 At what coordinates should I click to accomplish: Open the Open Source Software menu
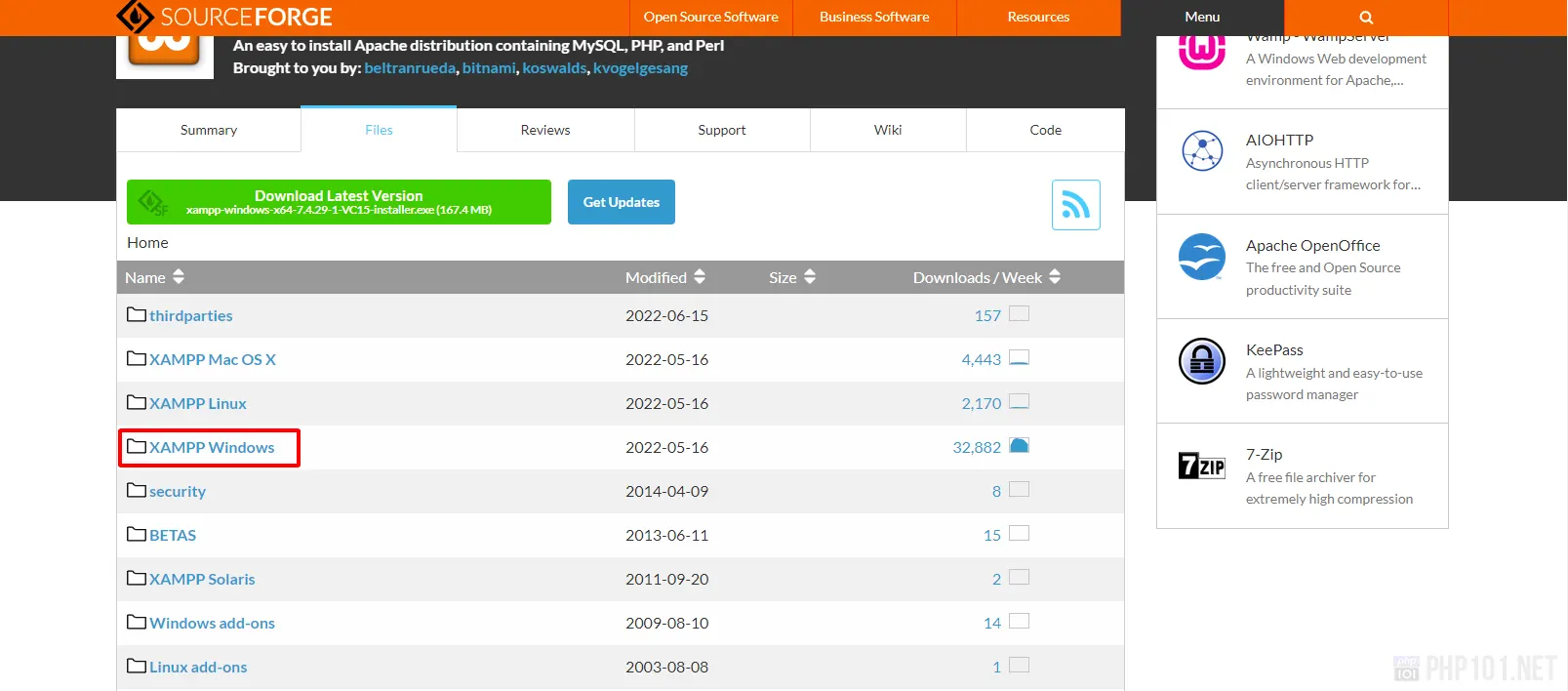pos(710,18)
